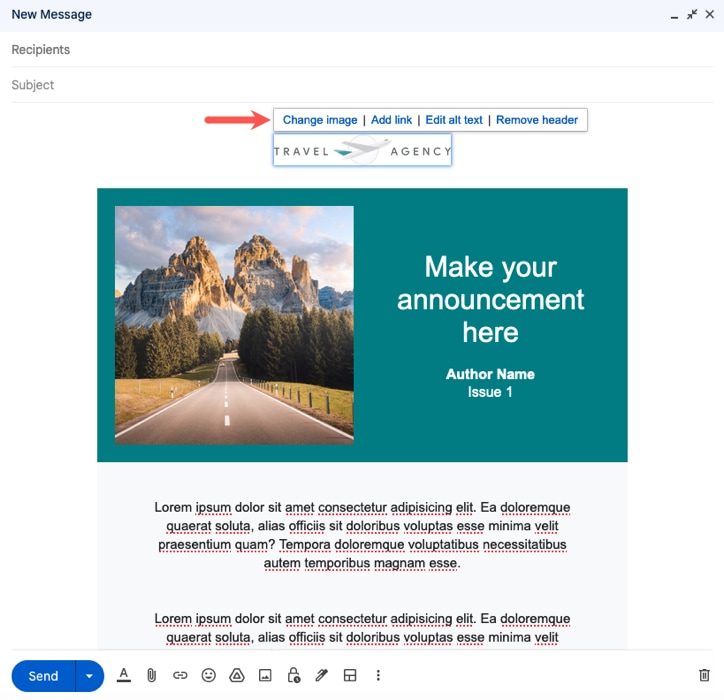The height and width of the screenshot is (700, 724).
Task: Click the insert link icon in toolbar
Action: (180, 676)
